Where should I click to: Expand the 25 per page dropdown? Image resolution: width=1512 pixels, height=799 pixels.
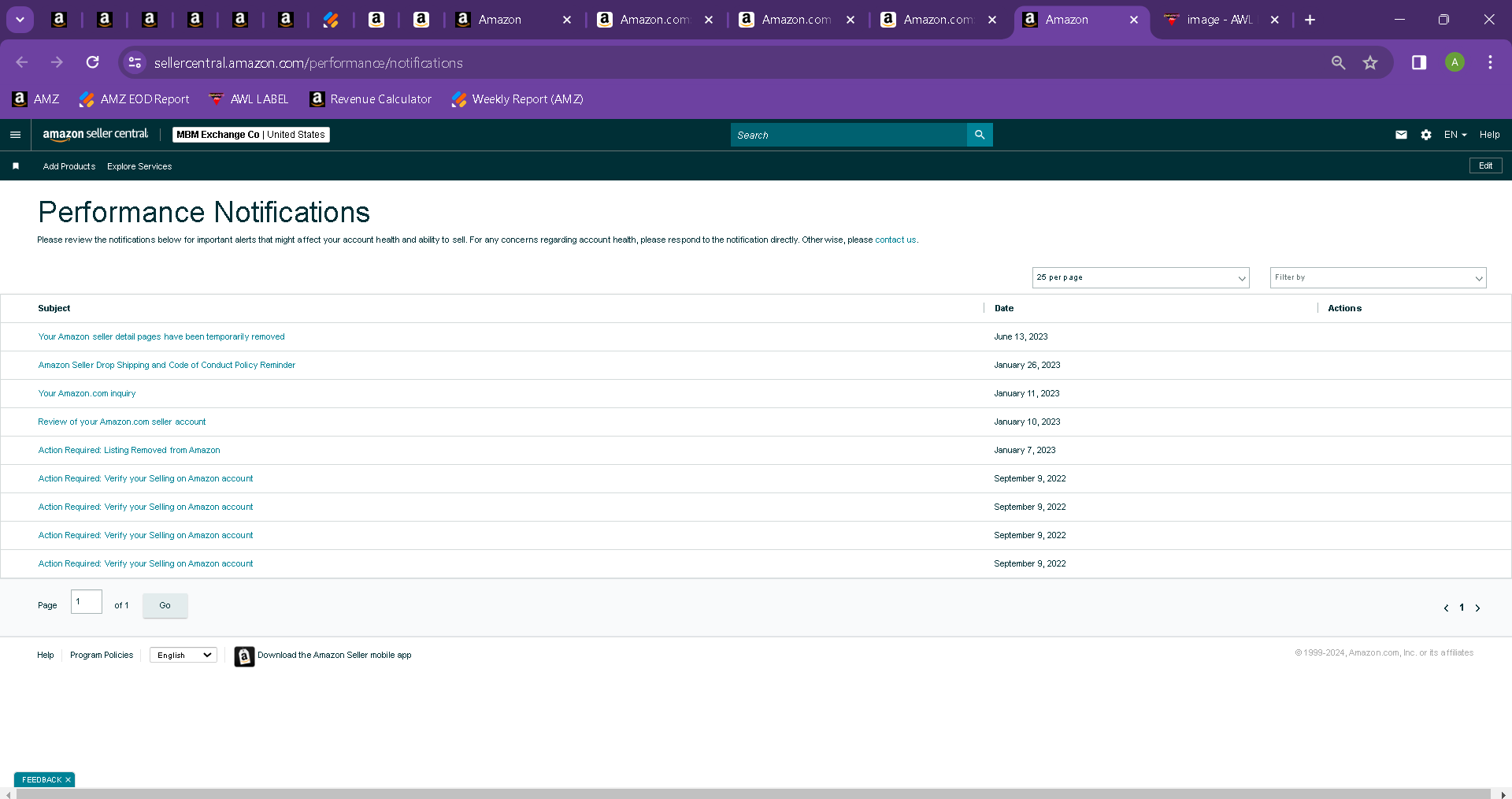click(x=1140, y=277)
